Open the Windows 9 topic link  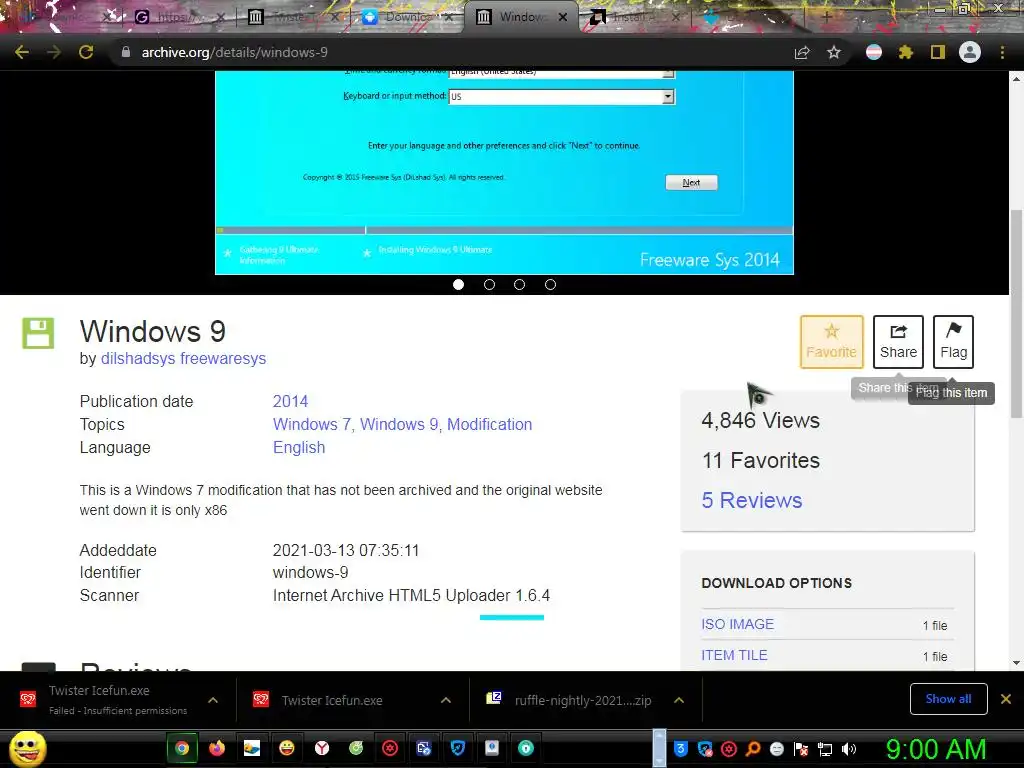click(x=400, y=424)
